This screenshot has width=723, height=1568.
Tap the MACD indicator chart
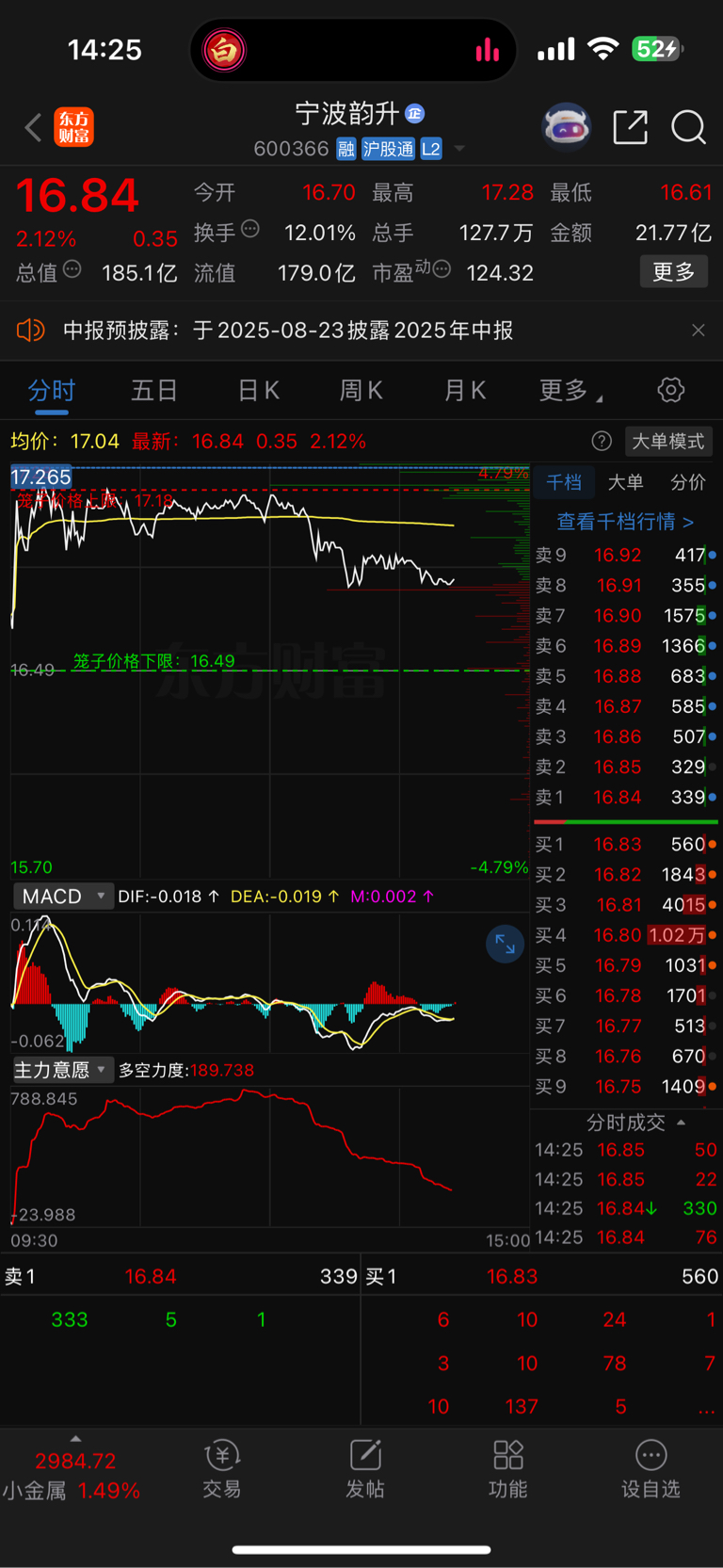coord(270,981)
